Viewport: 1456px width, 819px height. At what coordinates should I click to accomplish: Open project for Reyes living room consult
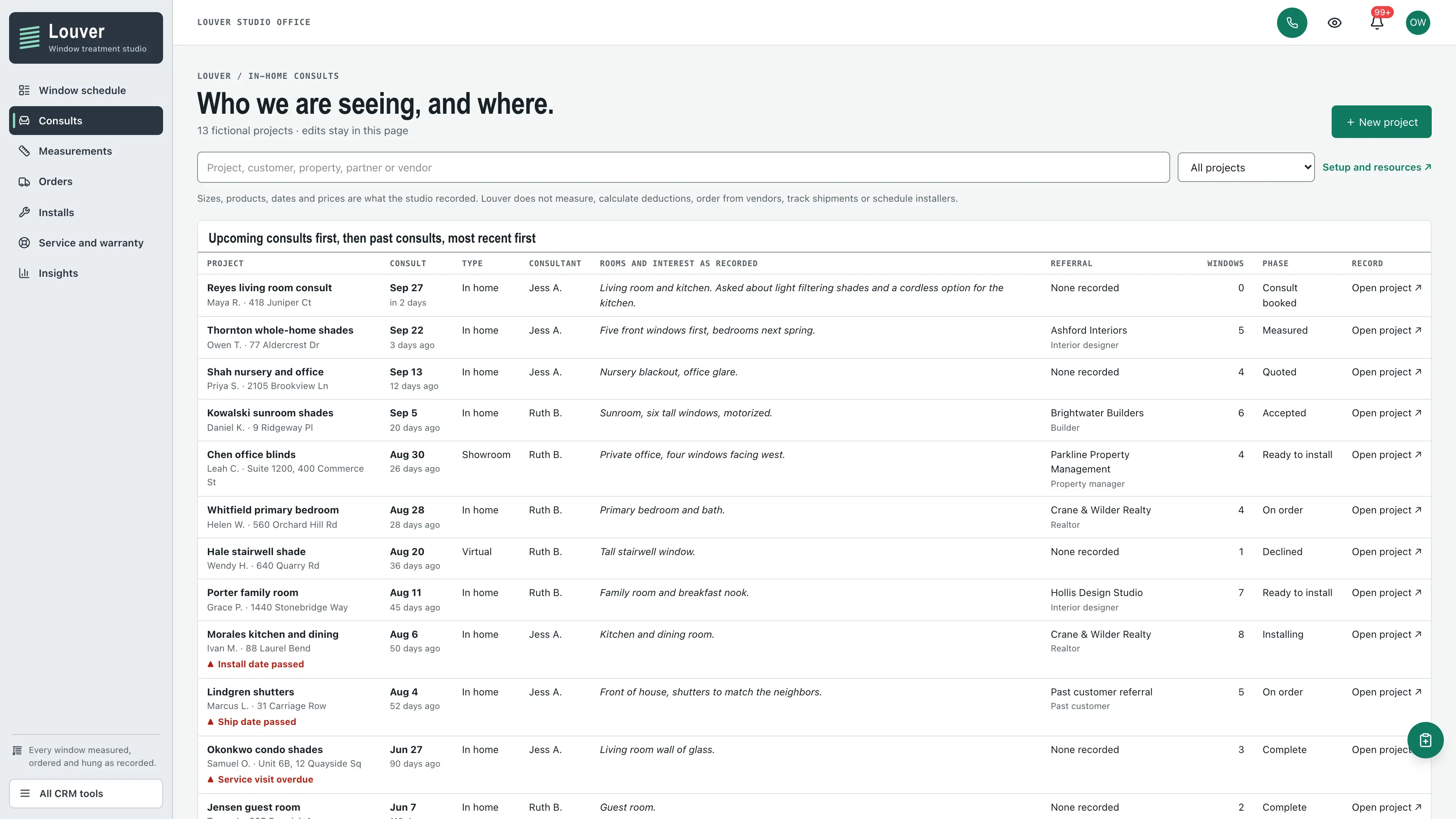click(1386, 288)
